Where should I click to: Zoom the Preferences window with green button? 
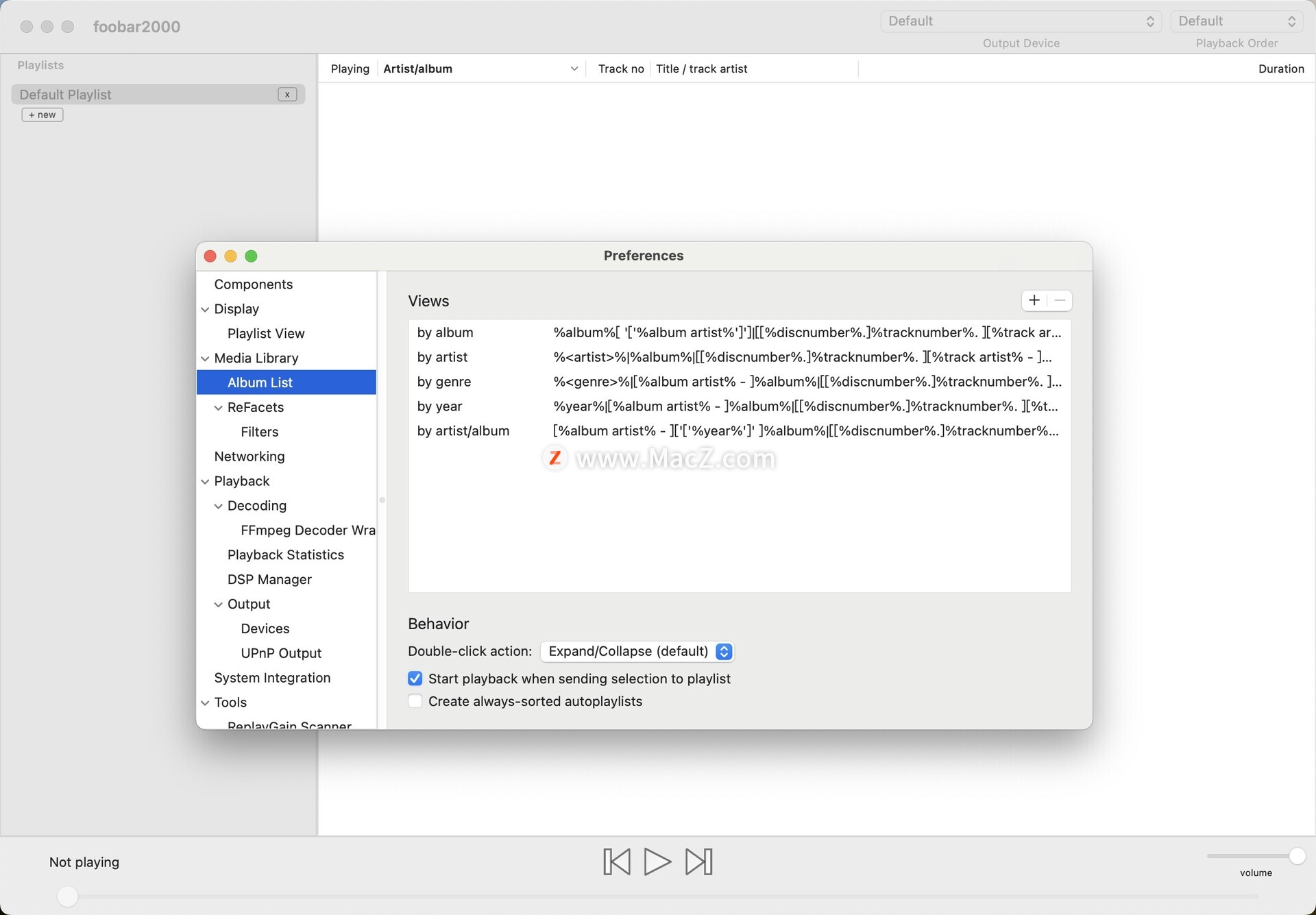pos(251,256)
